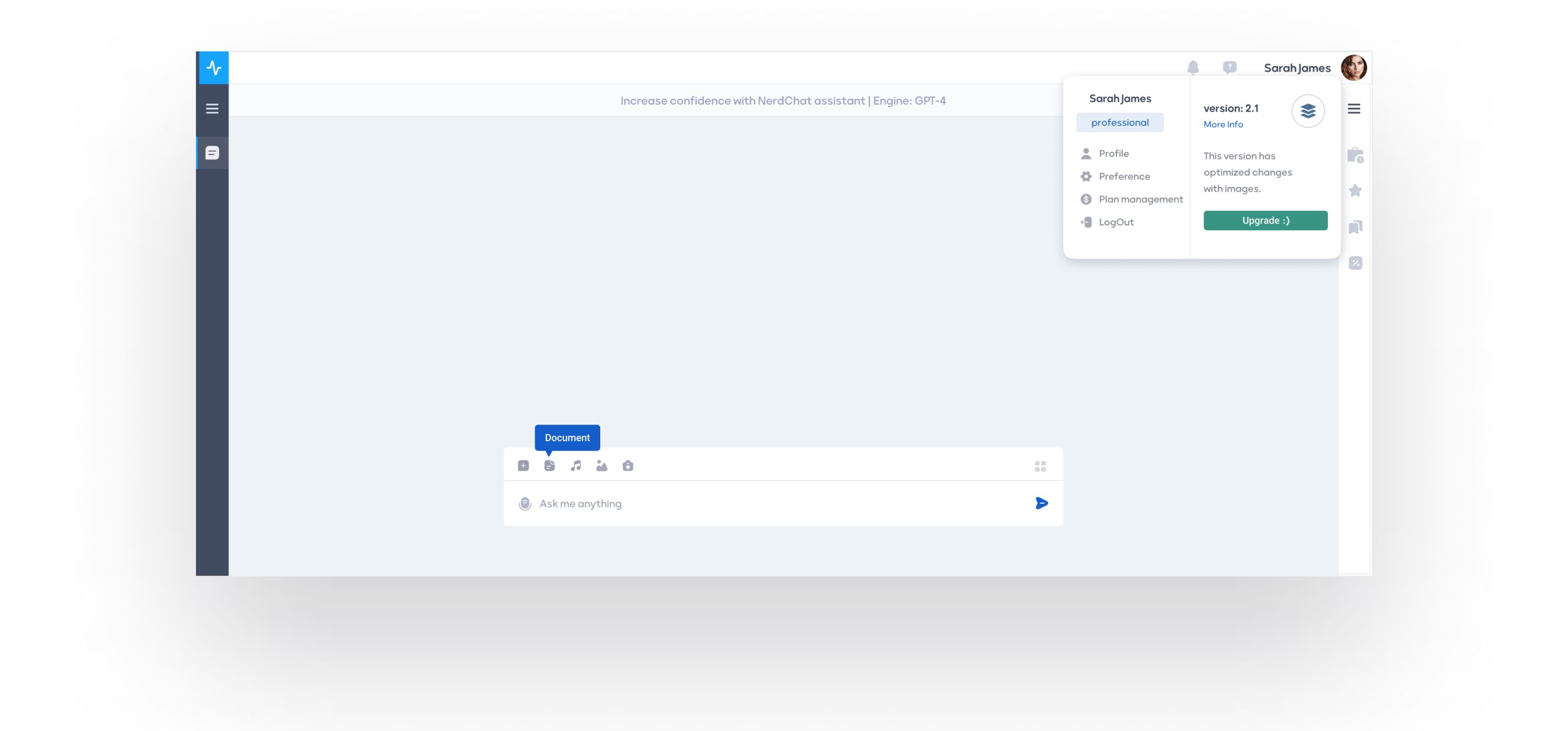The image size is (1568, 731).
Task: Click the music note audio icon
Action: [x=576, y=466]
